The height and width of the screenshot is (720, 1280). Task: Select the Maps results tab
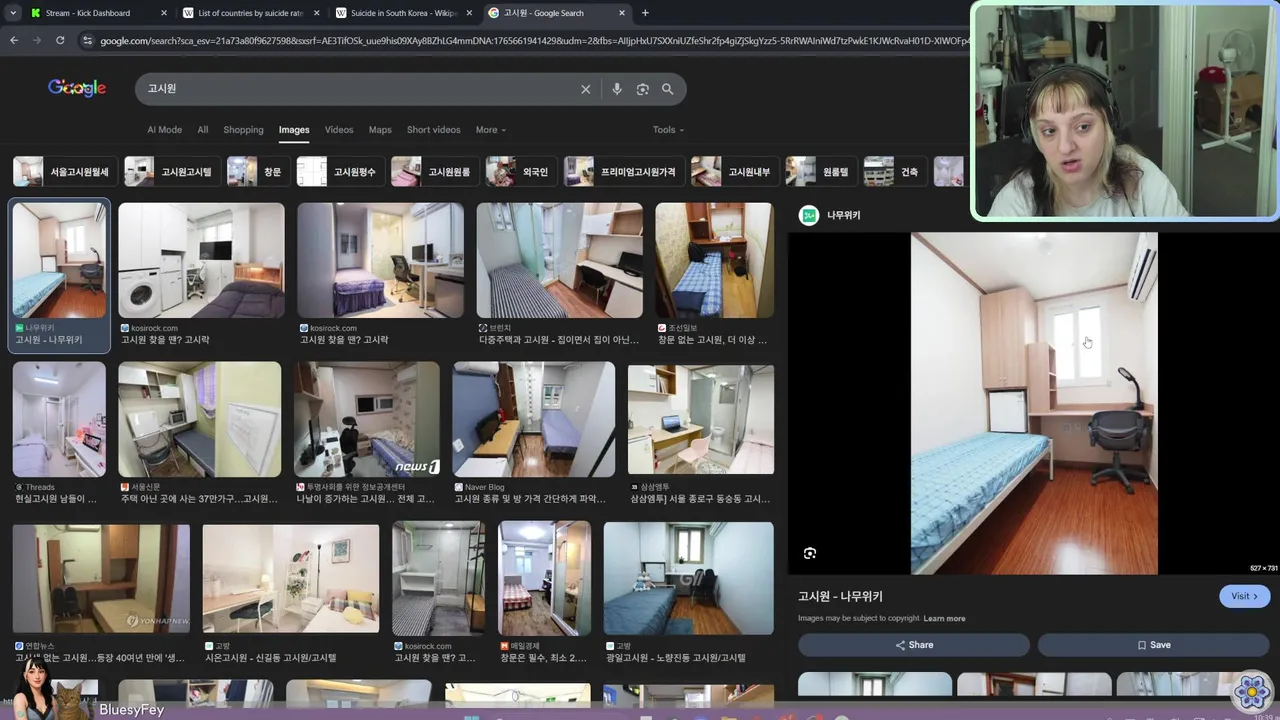pos(380,130)
